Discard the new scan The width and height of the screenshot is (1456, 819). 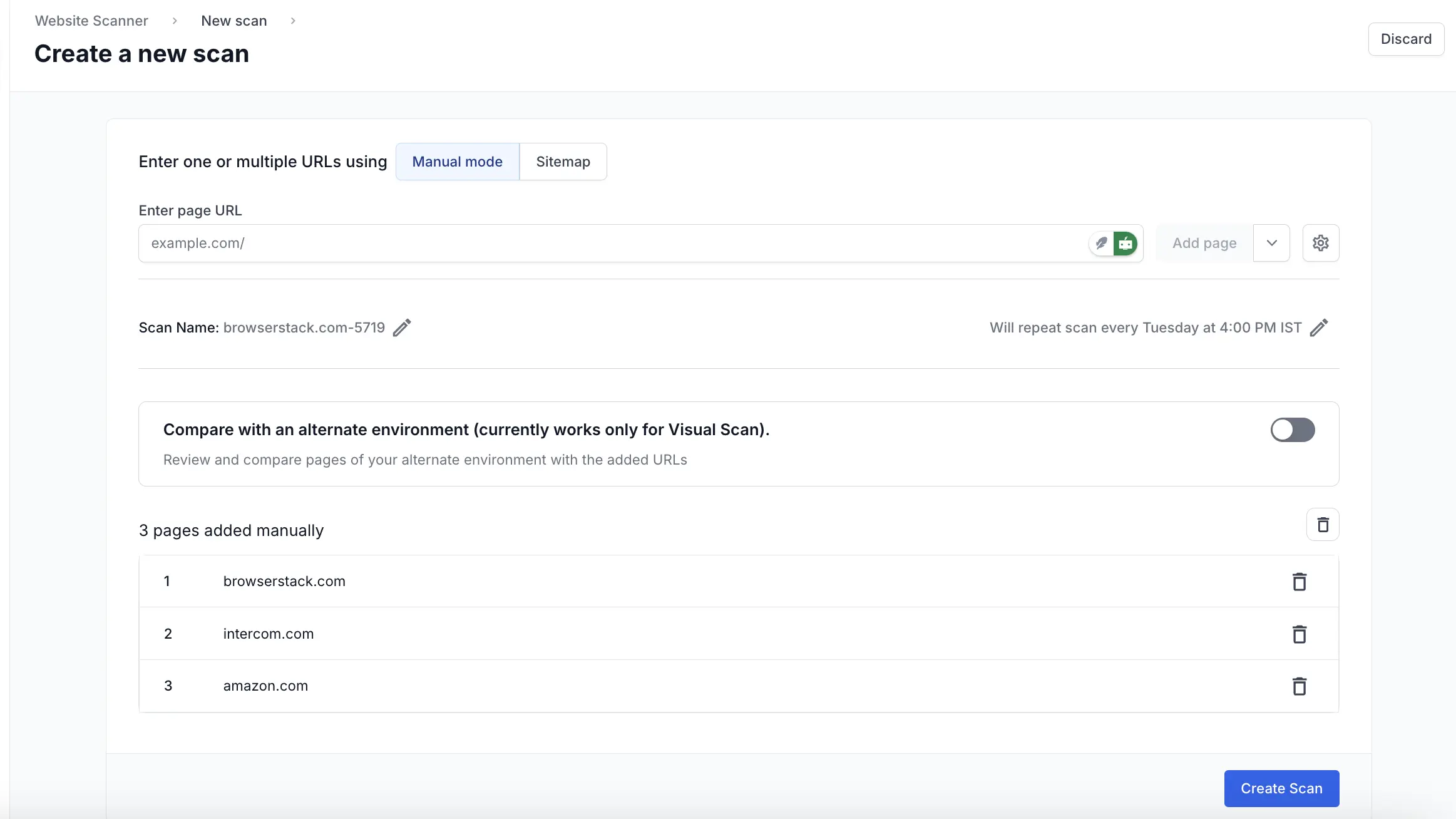pyautogui.click(x=1405, y=39)
